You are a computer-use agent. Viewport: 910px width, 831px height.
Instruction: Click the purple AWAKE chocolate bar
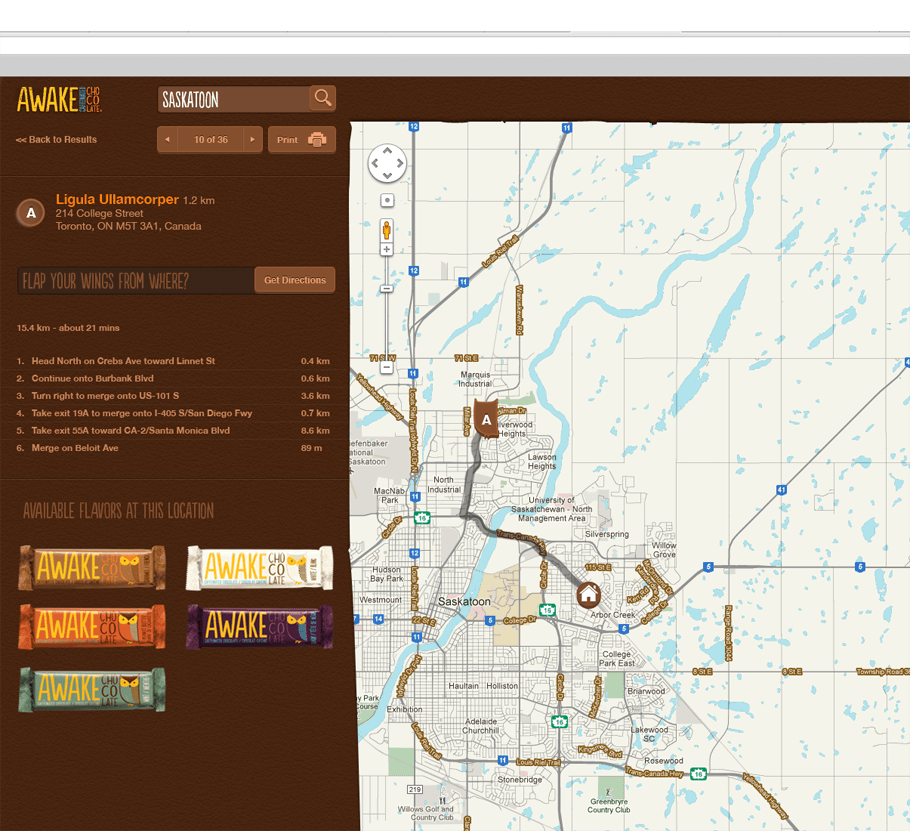259,626
